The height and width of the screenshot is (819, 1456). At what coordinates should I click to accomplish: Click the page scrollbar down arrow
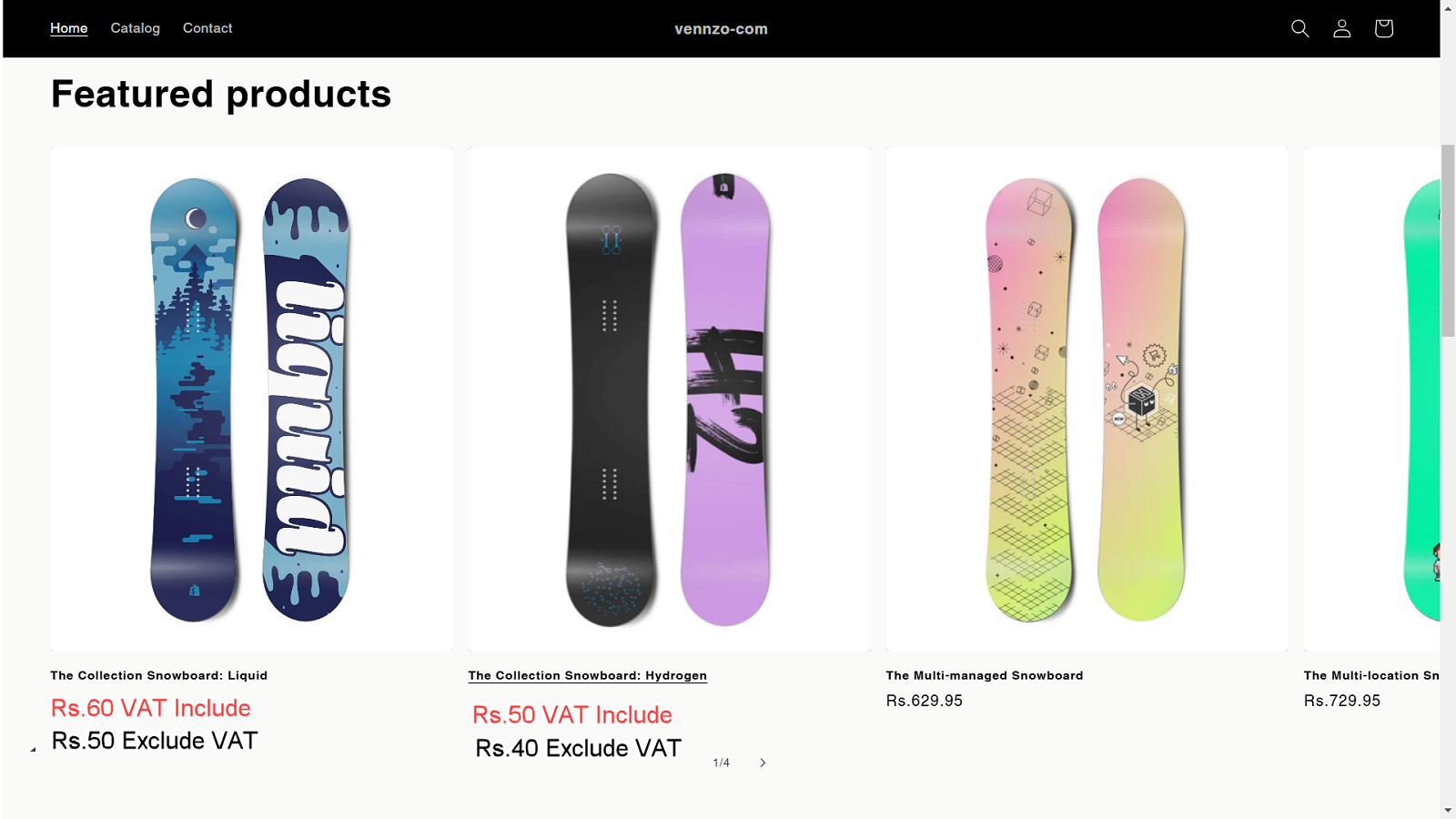(x=1448, y=810)
